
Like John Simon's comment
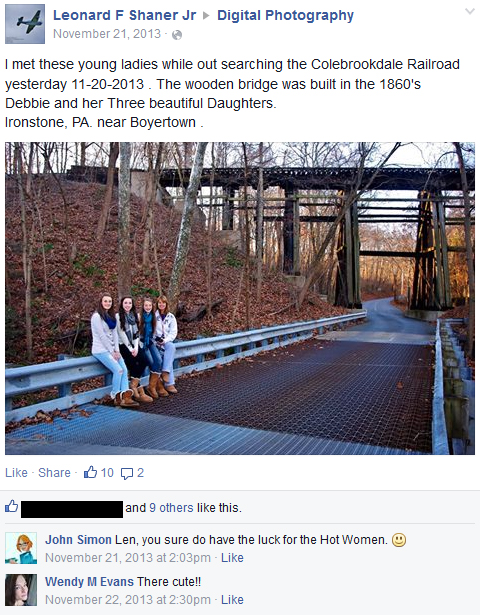232,558
